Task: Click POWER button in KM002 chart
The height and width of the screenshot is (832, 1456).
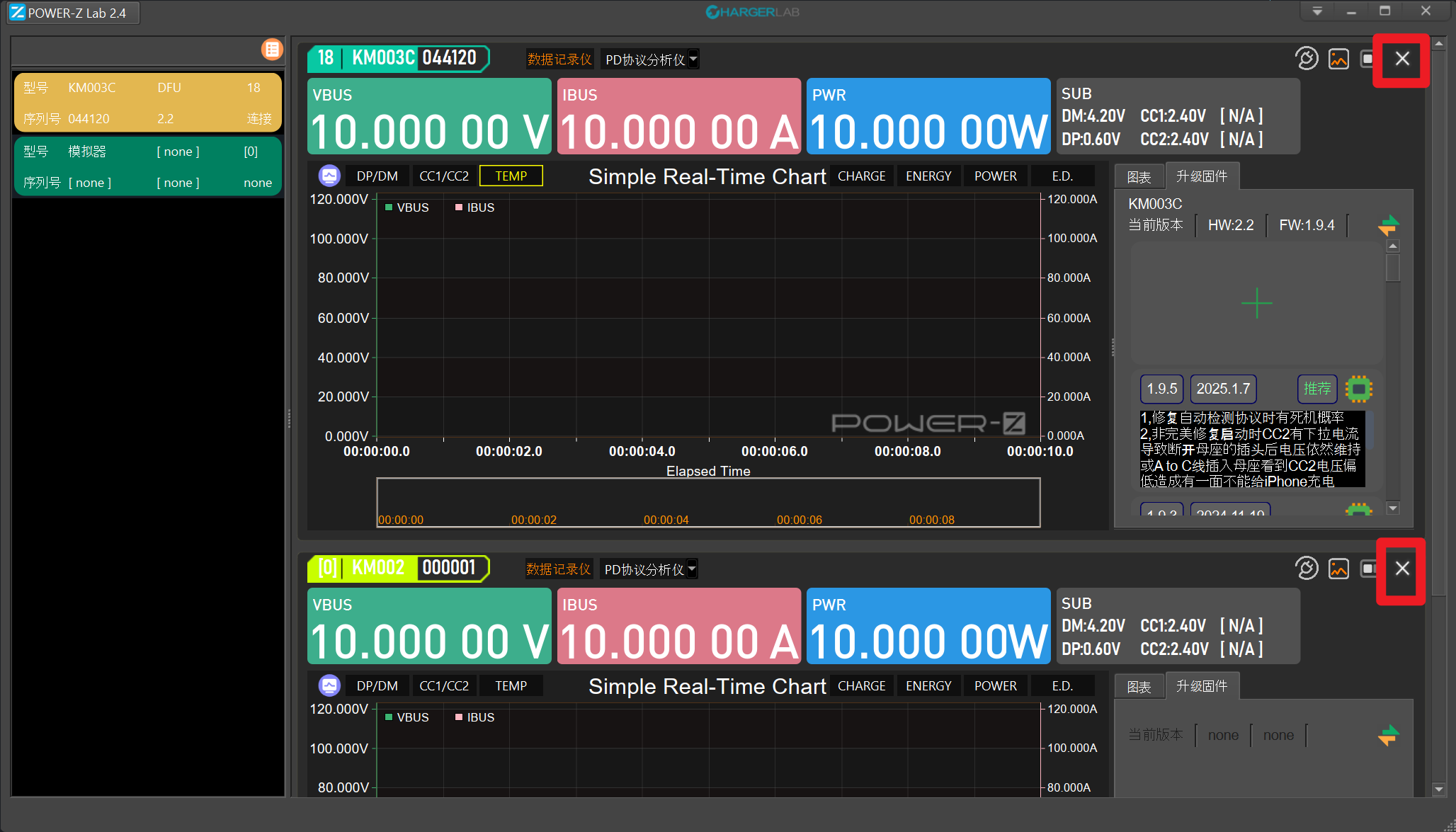Action: (x=995, y=685)
